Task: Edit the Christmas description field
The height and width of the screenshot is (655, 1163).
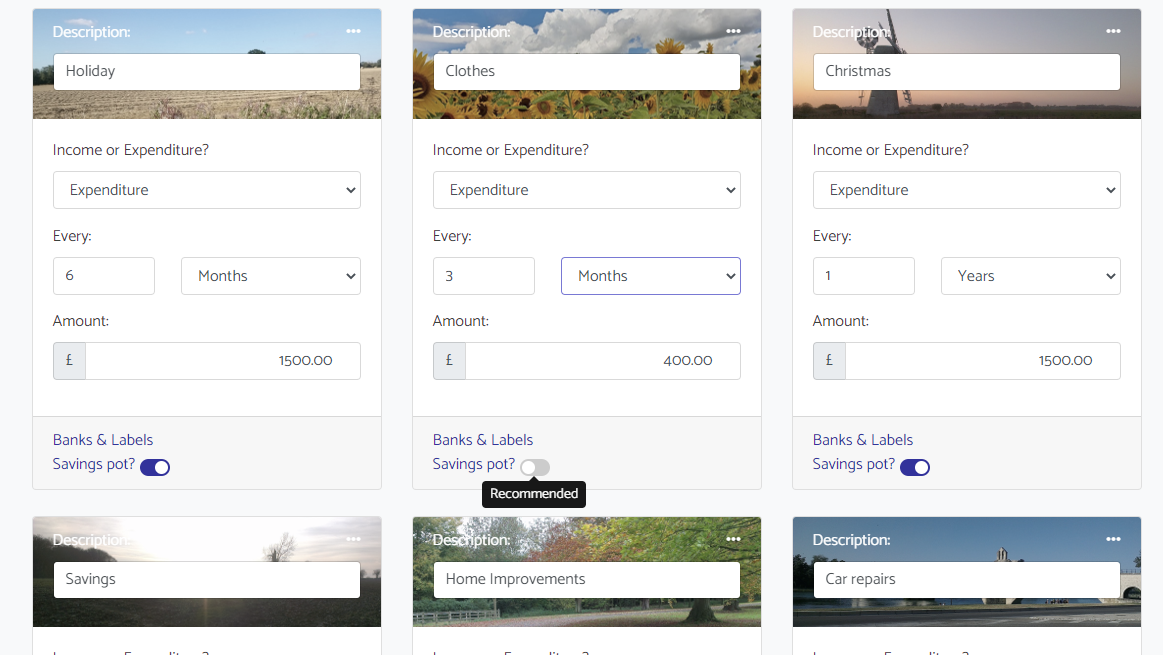Action: pyautogui.click(x=966, y=71)
